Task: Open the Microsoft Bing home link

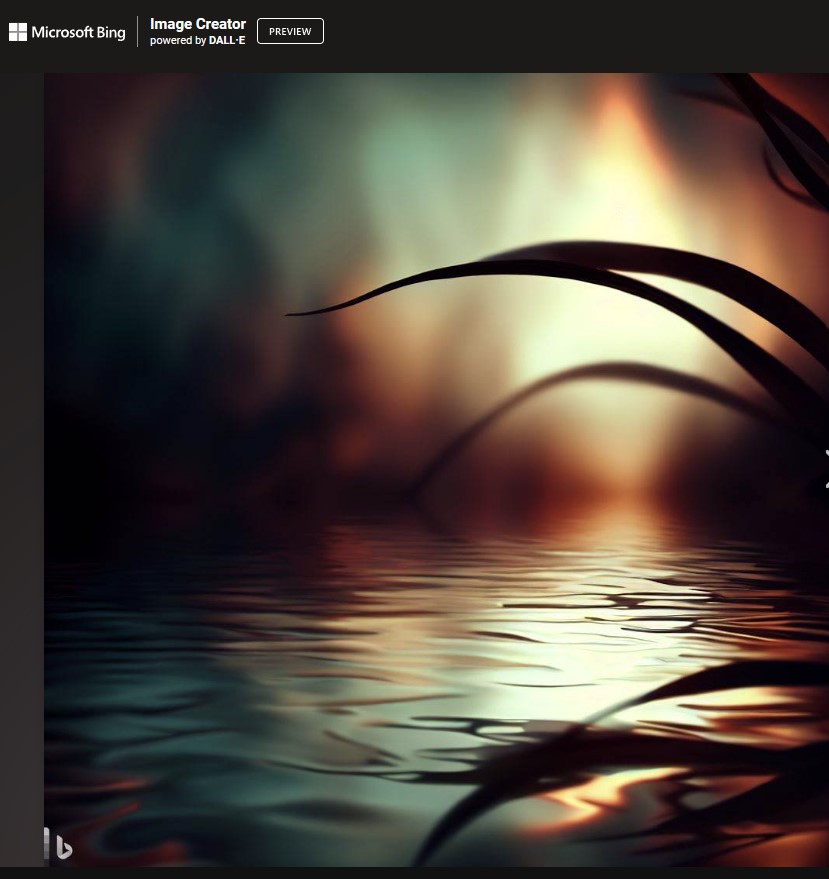Action: point(78,32)
